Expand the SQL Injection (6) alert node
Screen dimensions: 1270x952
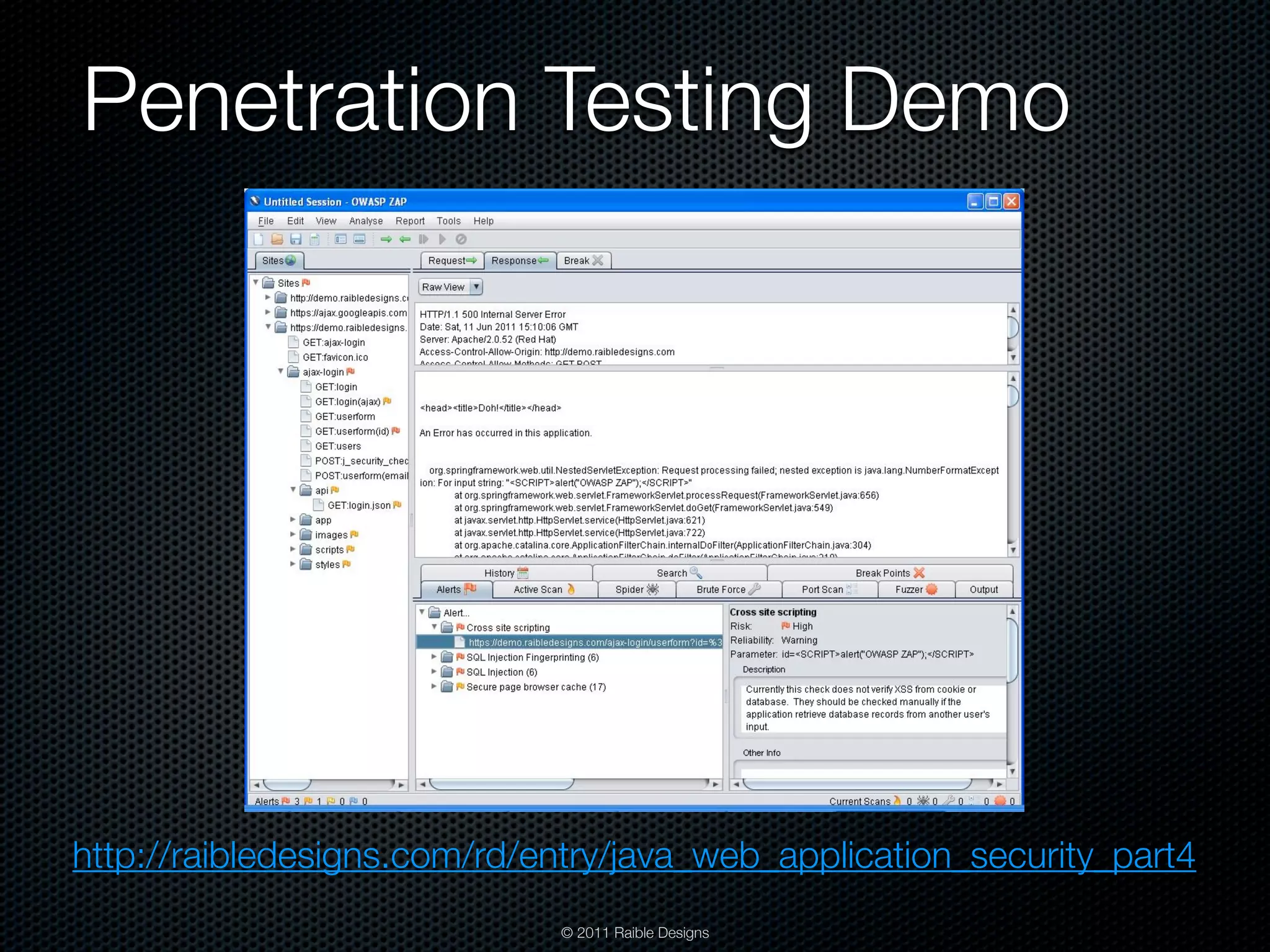[434, 672]
